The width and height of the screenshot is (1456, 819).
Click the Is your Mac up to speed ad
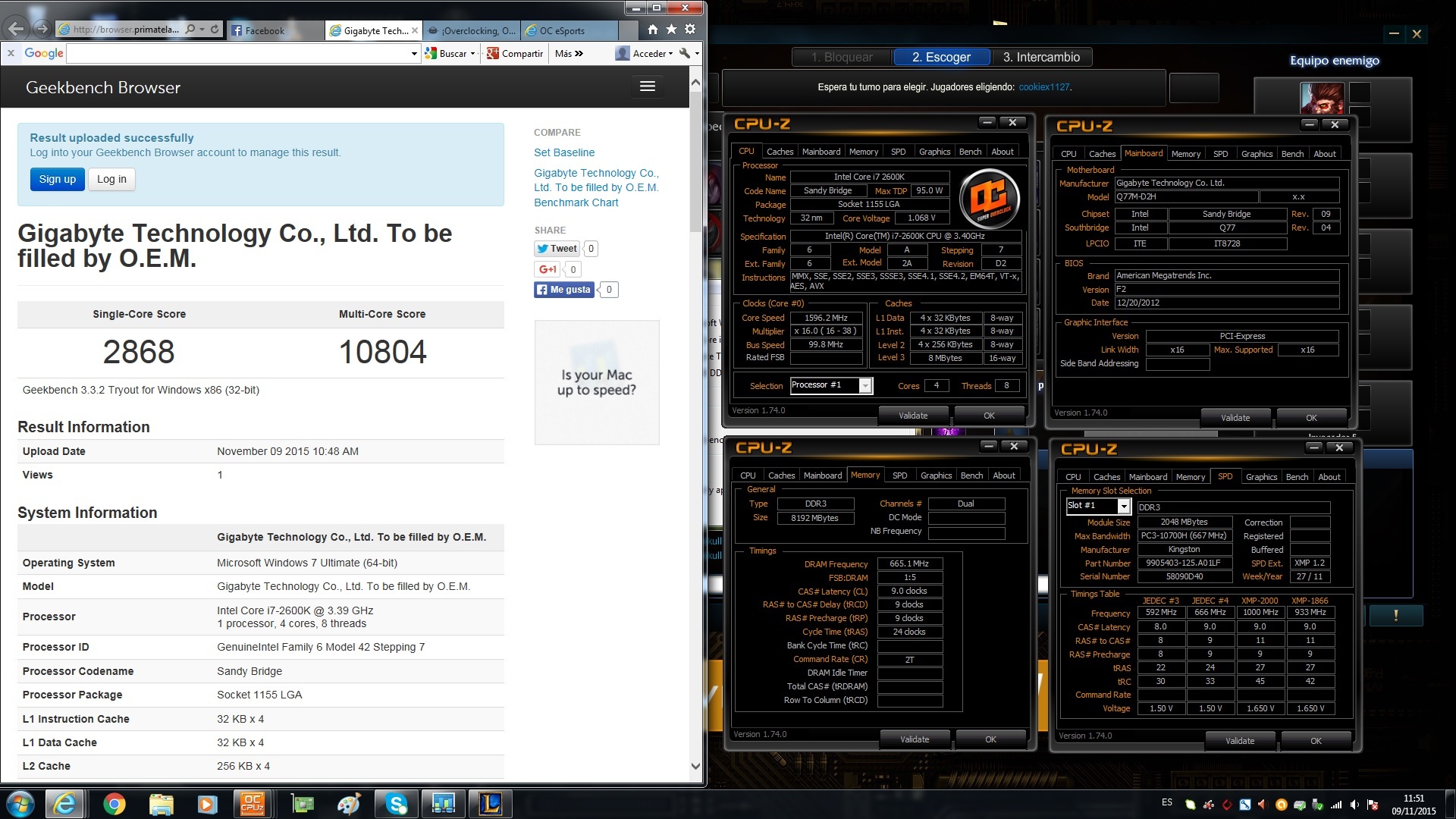[597, 382]
